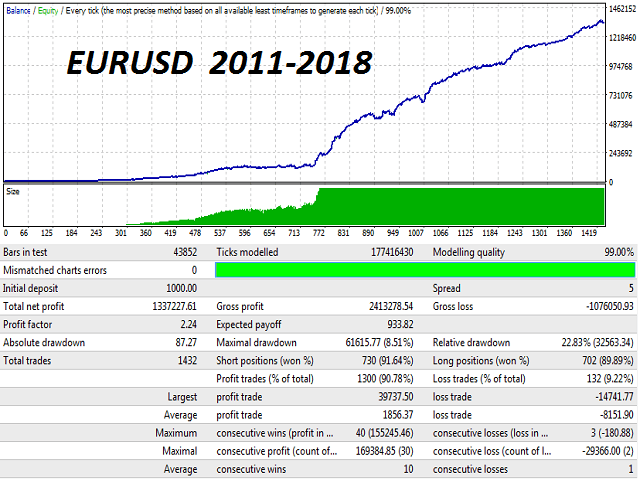Click the 974768 y-axis value
640x480 pixels.
coord(621,67)
